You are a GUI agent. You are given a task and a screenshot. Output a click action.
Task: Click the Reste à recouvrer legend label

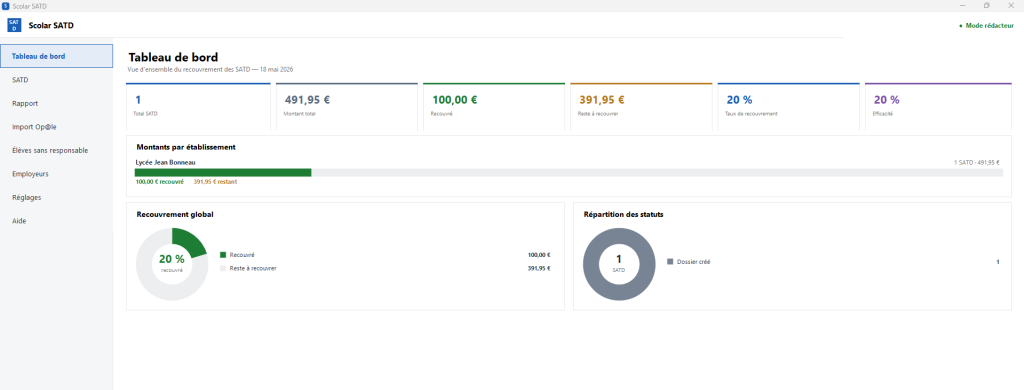tap(253, 268)
